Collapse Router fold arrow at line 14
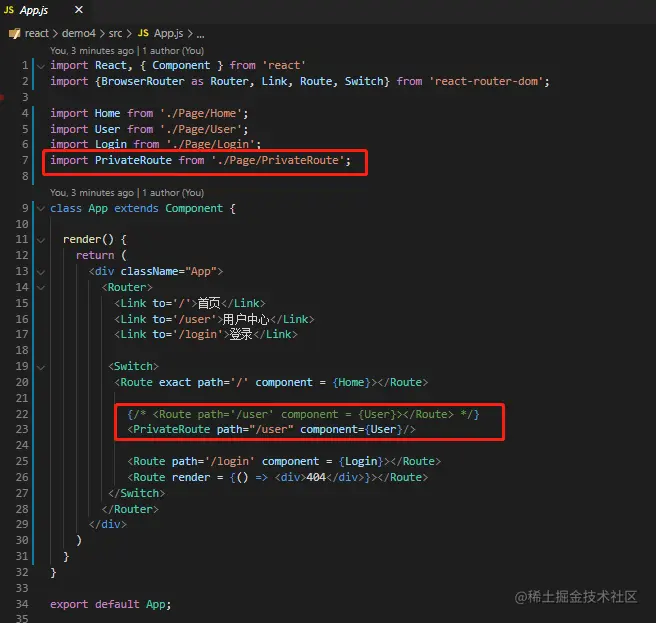Screen dimensions: 656x623 pyautogui.click(x=41, y=287)
